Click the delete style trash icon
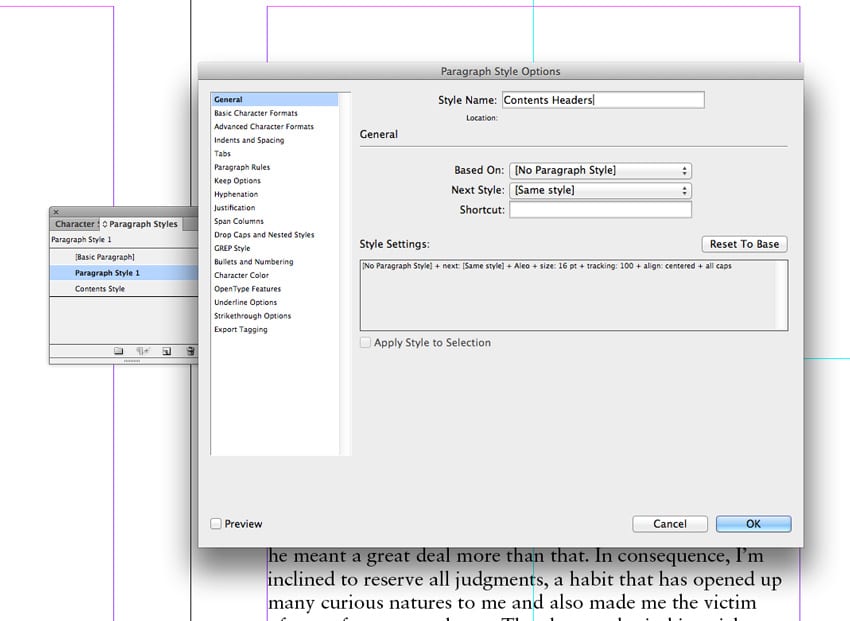850x621 pixels. (190, 351)
